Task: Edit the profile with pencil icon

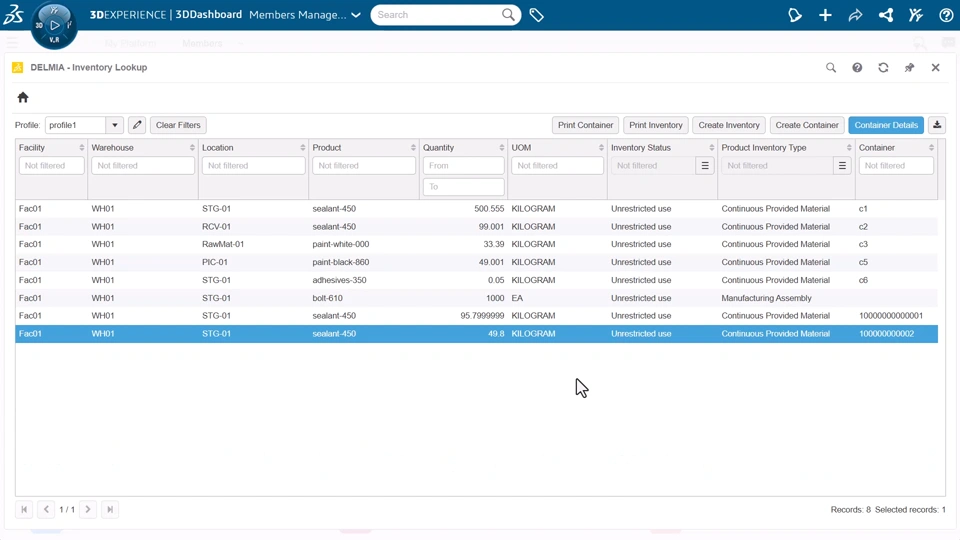Action: pyautogui.click(x=137, y=125)
